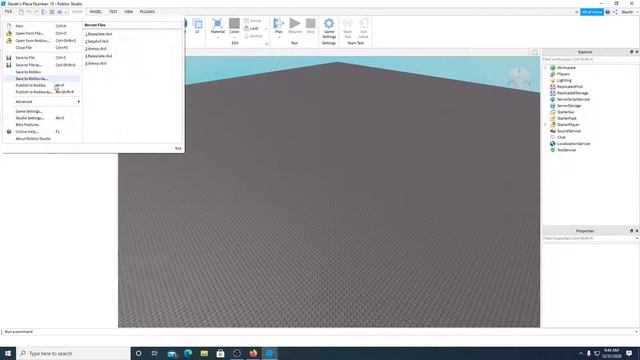Select ReplicatedStorage in Explorer

(572, 93)
